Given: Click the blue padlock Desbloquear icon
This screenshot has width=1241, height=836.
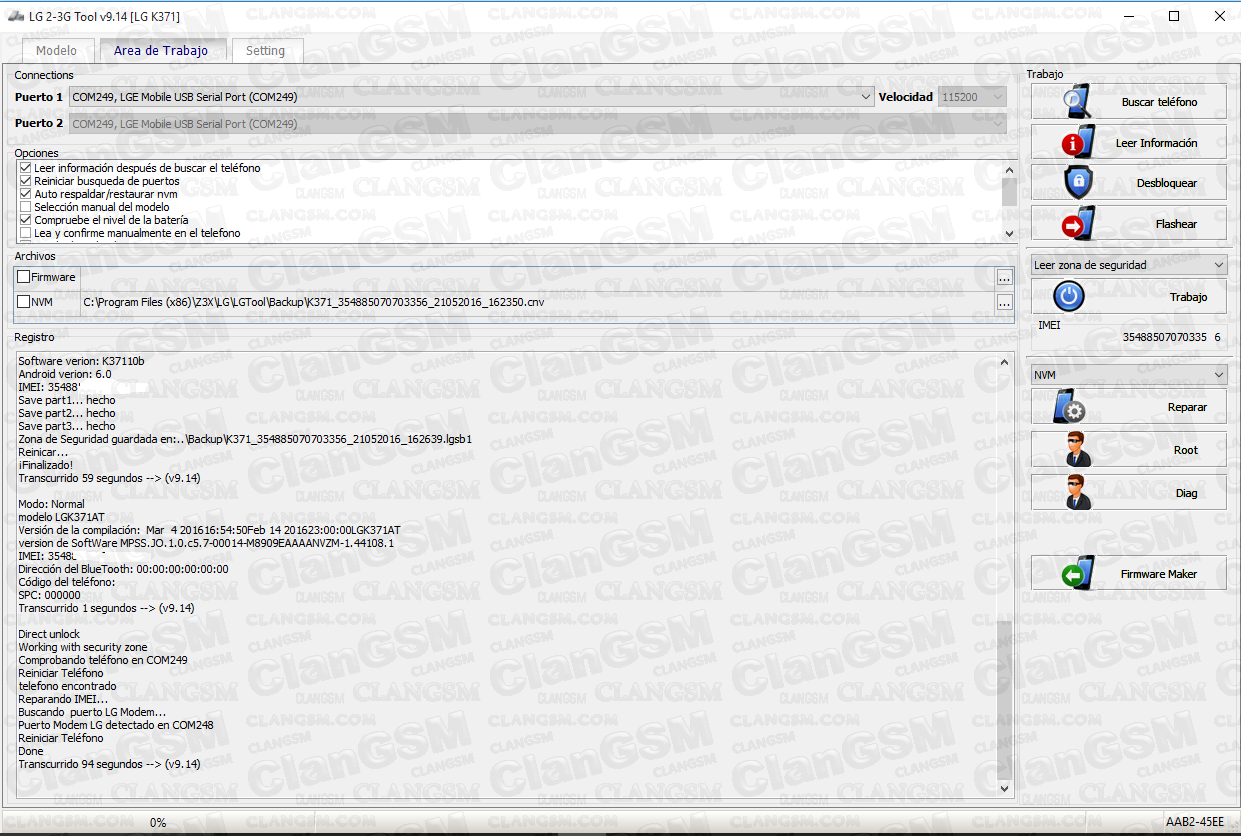Looking at the screenshot, I should (x=1078, y=182).
